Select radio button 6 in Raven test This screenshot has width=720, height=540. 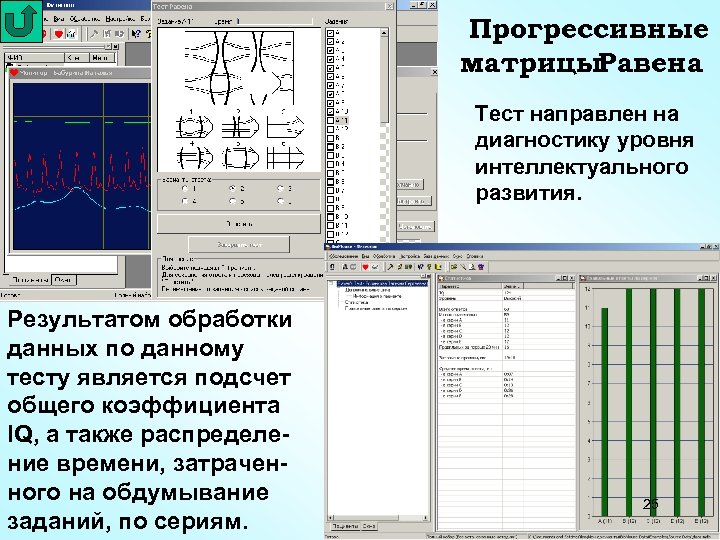[280, 201]
